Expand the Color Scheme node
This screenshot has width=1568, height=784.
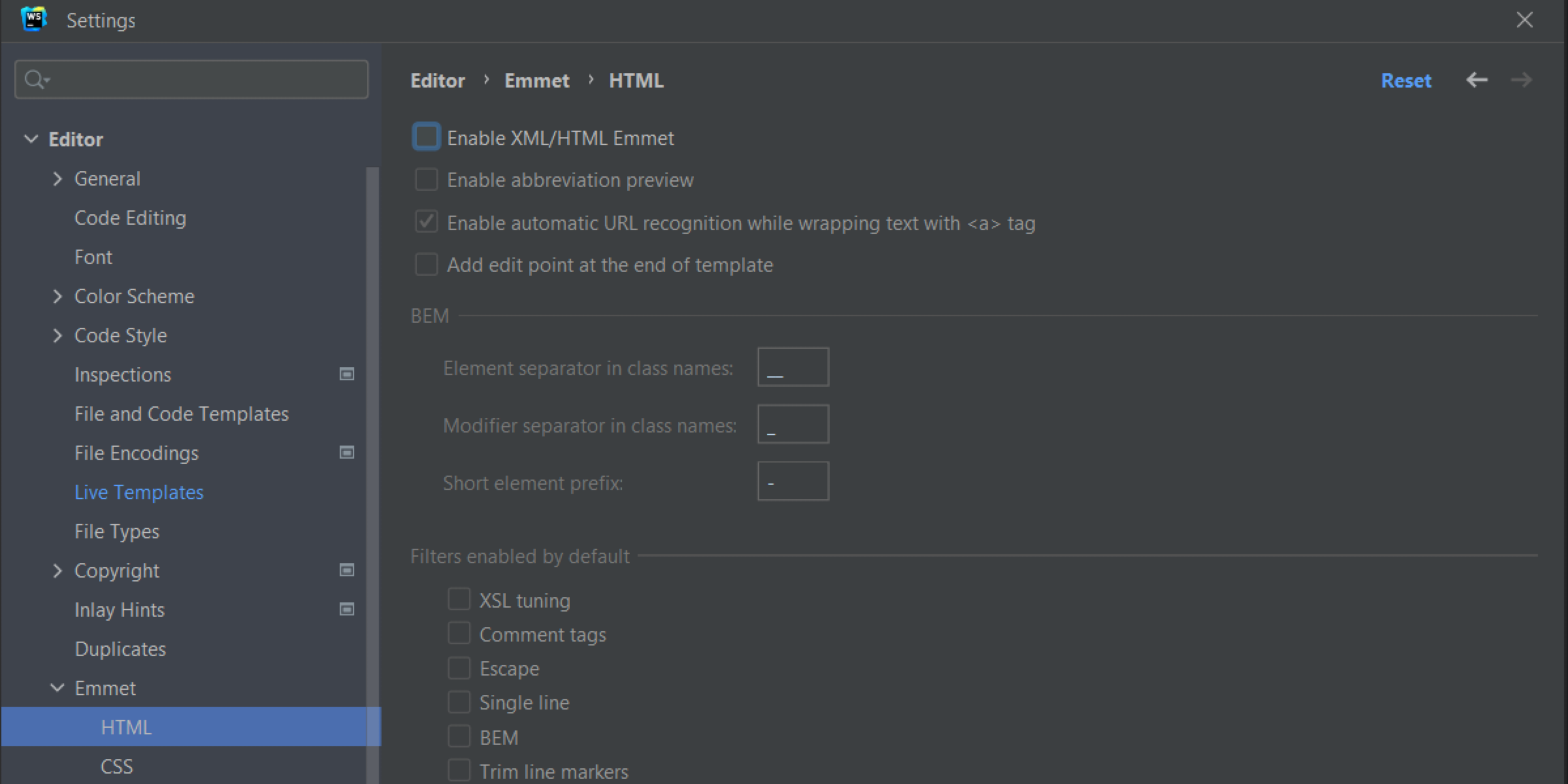[57, 297]
